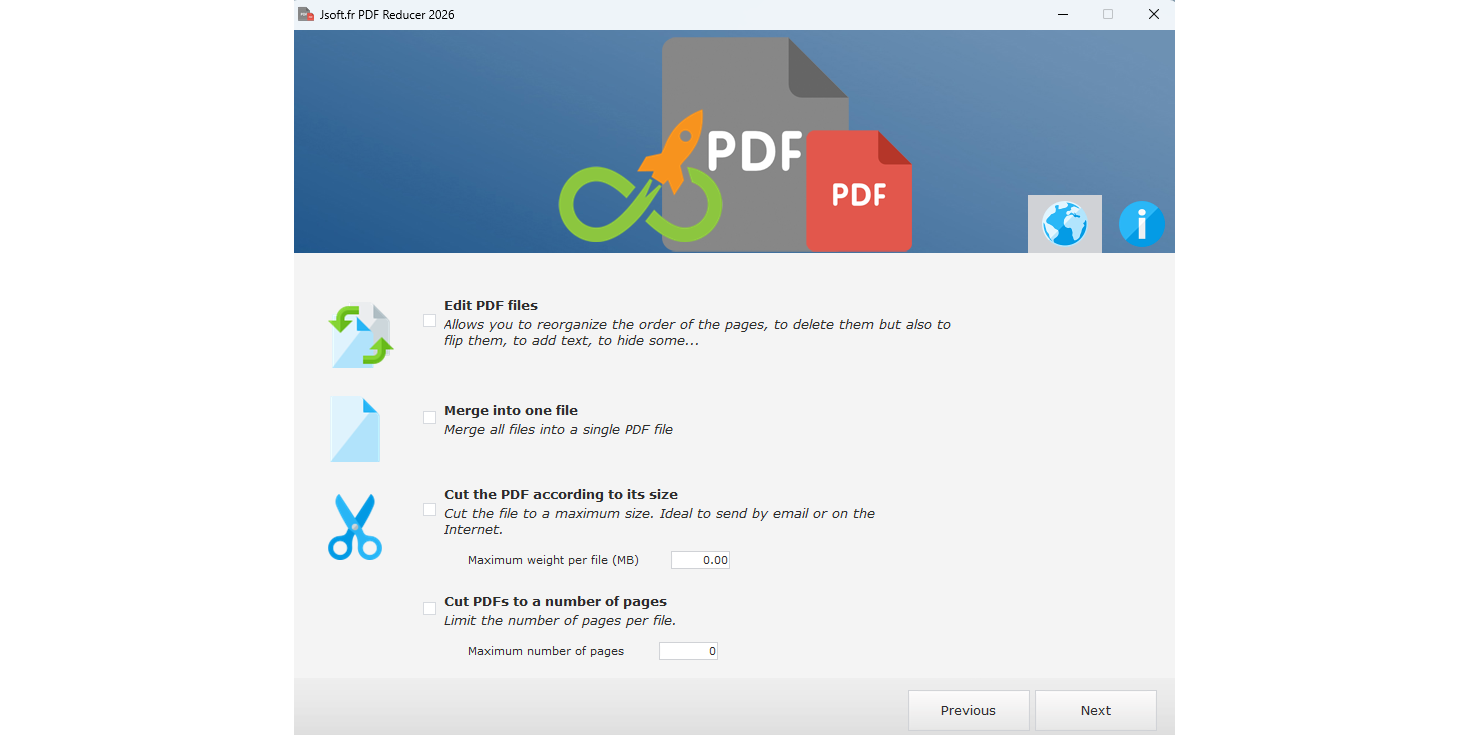Click the Merge into one file heading

point(511,410)
